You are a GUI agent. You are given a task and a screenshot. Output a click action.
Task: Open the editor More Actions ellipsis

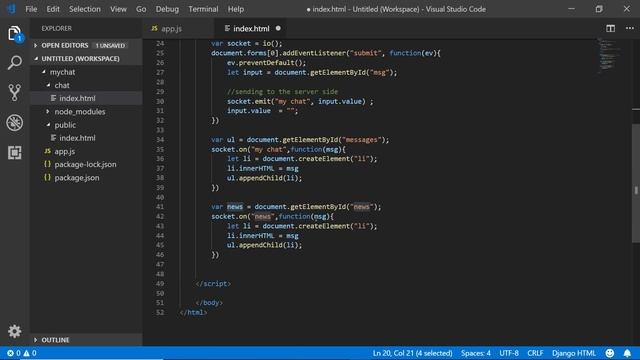click(x=630, y=28)
